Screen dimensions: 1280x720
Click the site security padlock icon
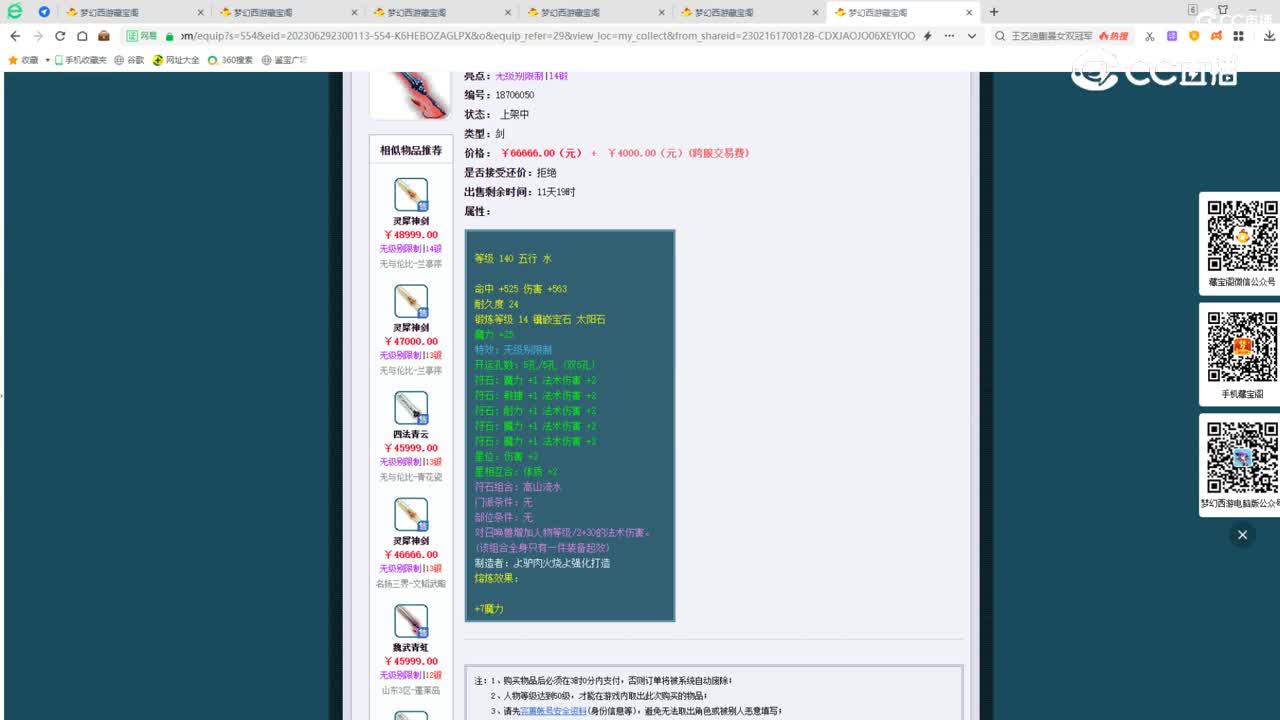pos(170,36)
